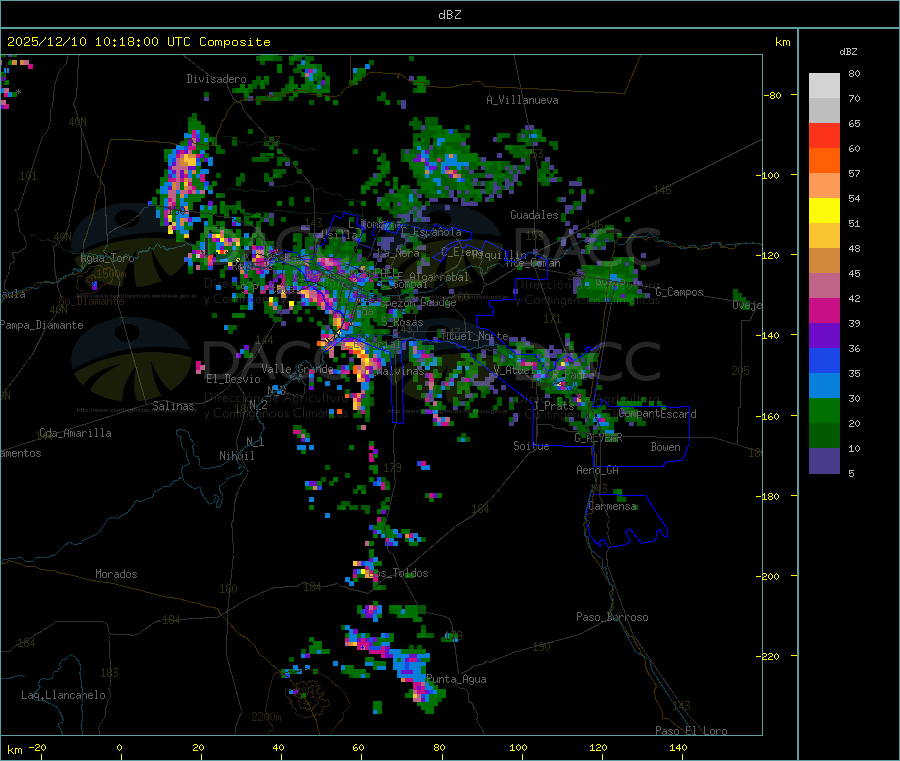
Task: Click the 39 dBZ magenta legend swatch
Action: (824, 310)
